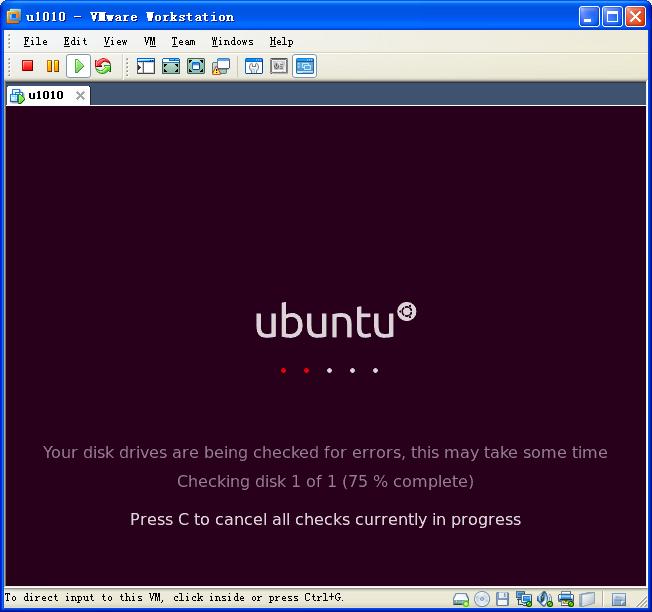
Task: Click the printer status bar icon
Action: tap(566, 599)
